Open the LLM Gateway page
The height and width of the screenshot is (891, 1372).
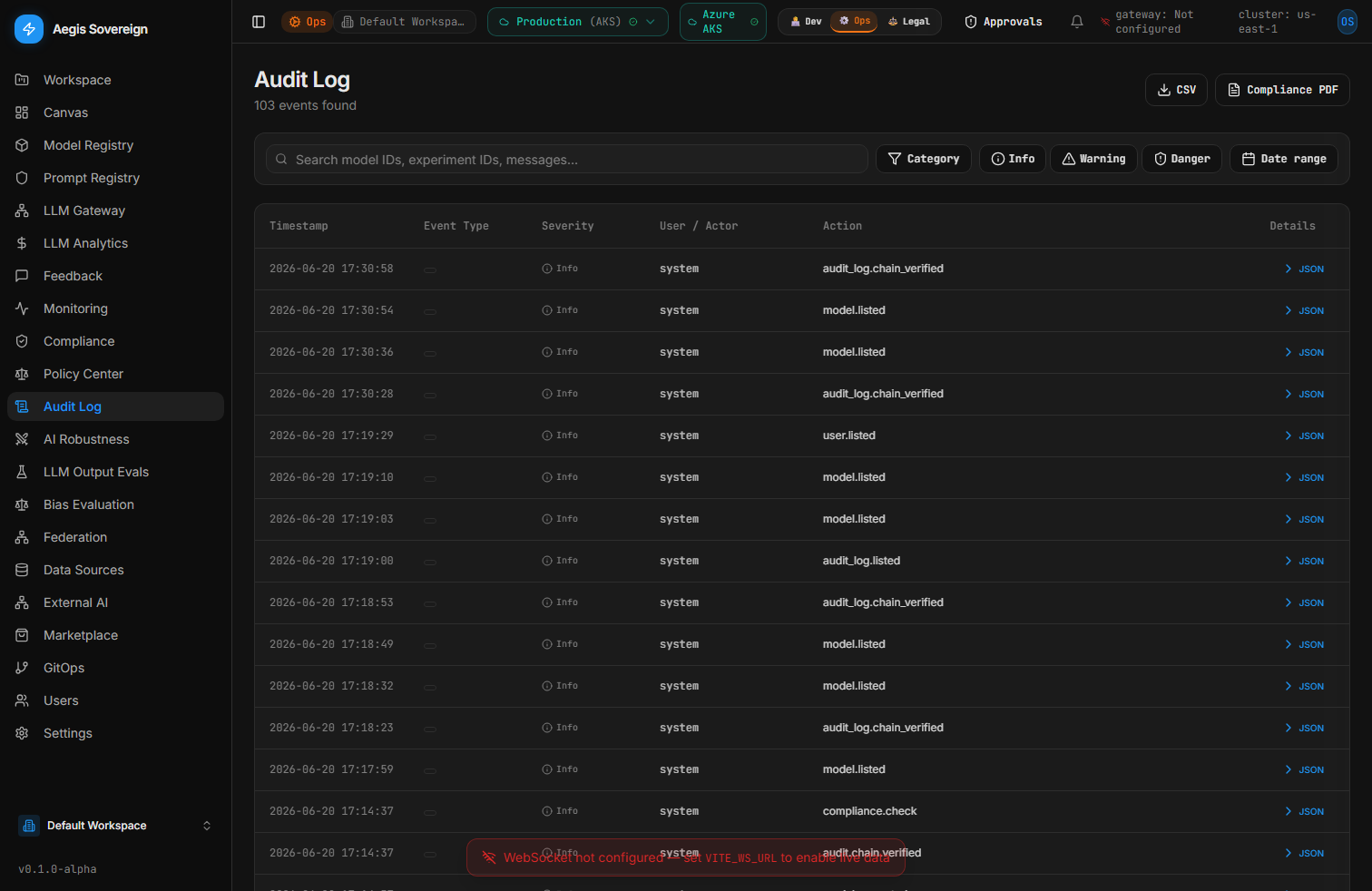115,211
